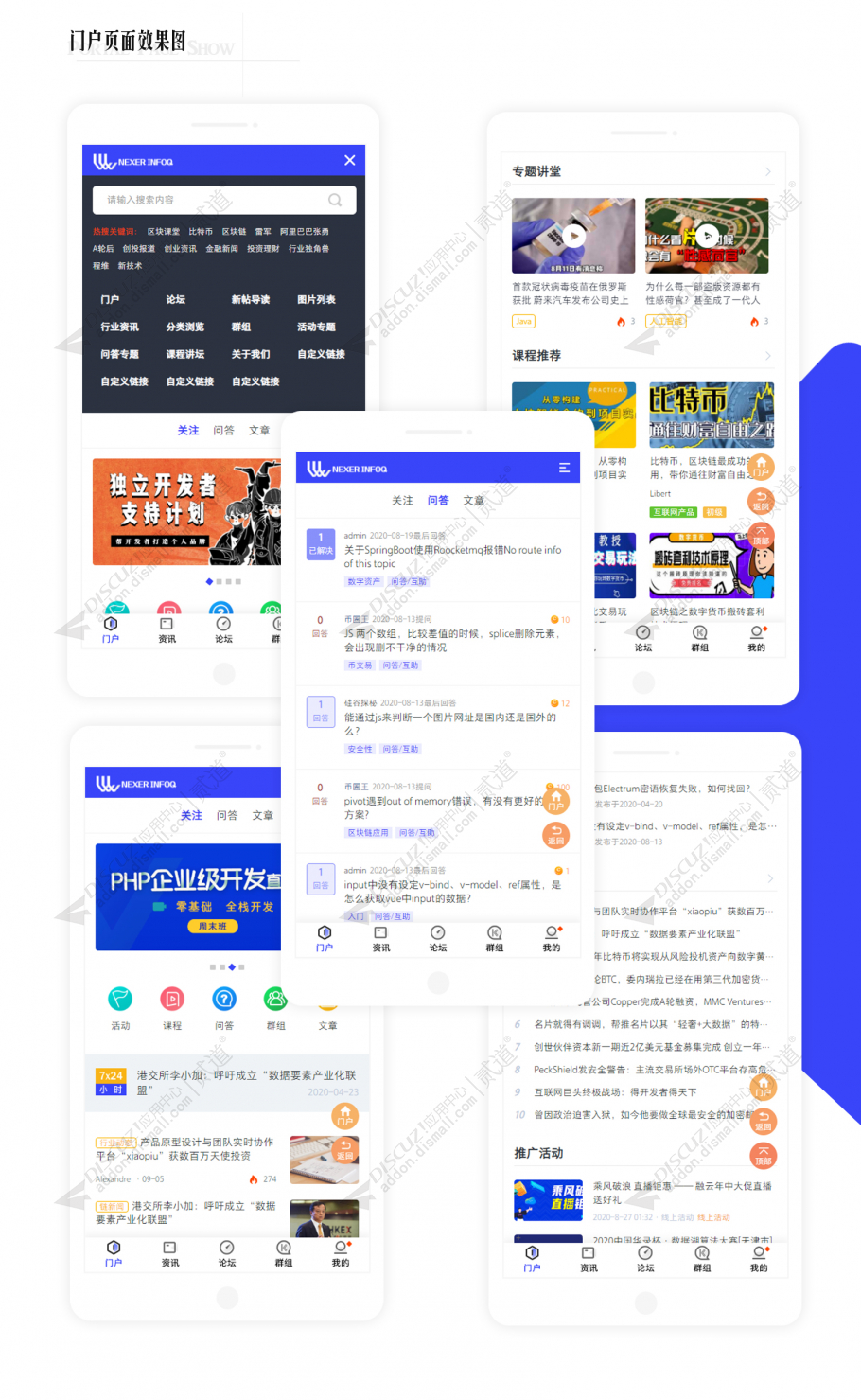This screenshot has width=861, height=1400.
Task: Click hot keyword 行业独角兽
Action: tap(309, 249)
